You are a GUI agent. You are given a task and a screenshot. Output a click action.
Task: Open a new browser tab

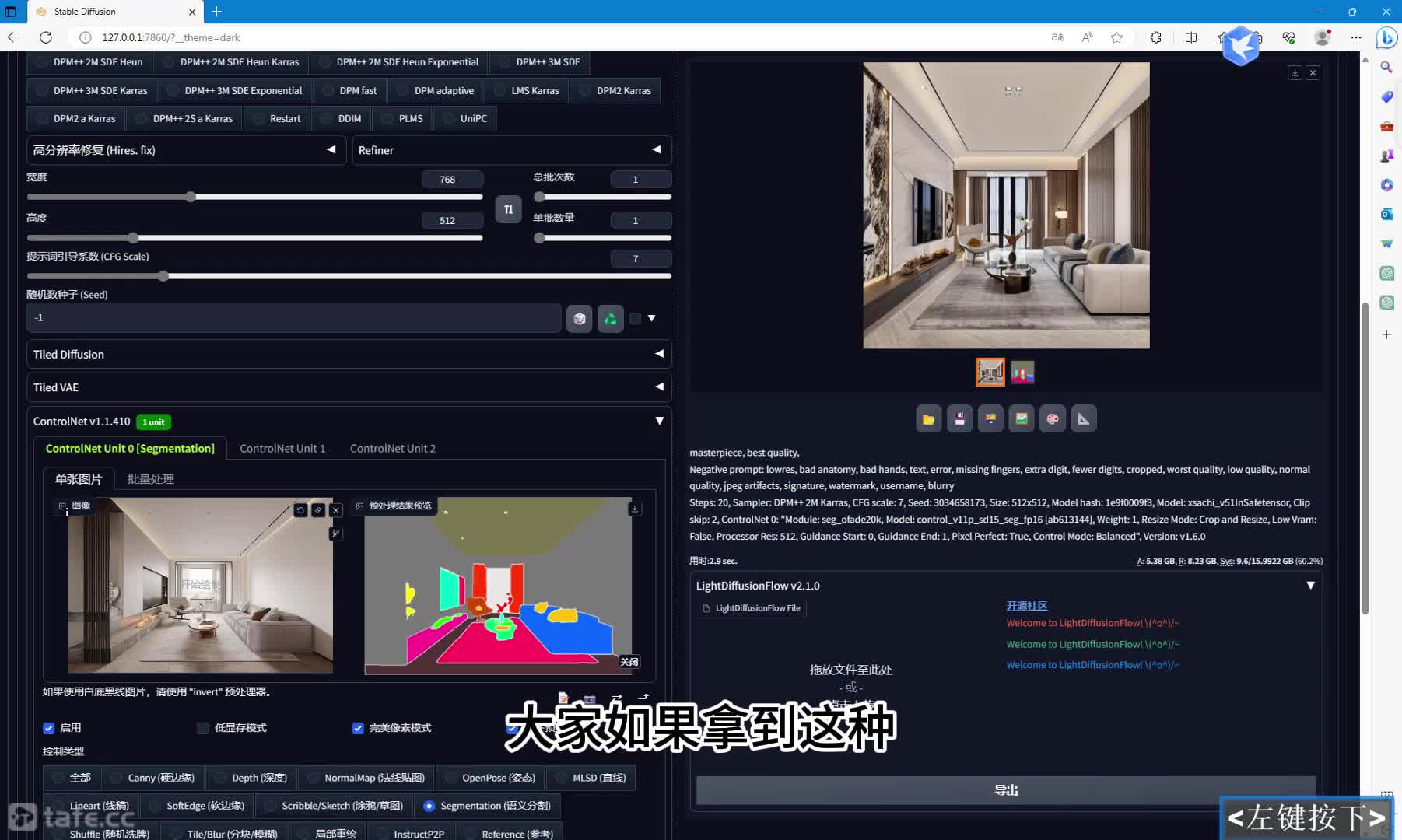point(217,12)
